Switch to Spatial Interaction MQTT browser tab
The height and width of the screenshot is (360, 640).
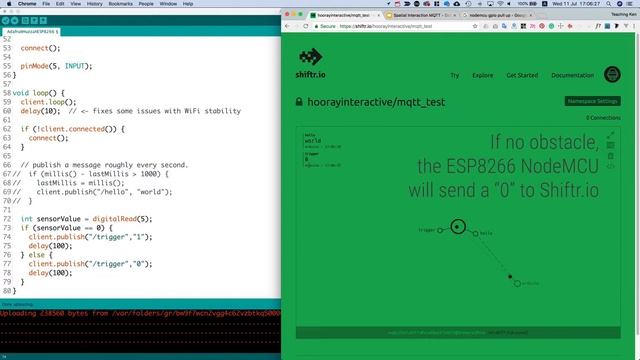422,15
